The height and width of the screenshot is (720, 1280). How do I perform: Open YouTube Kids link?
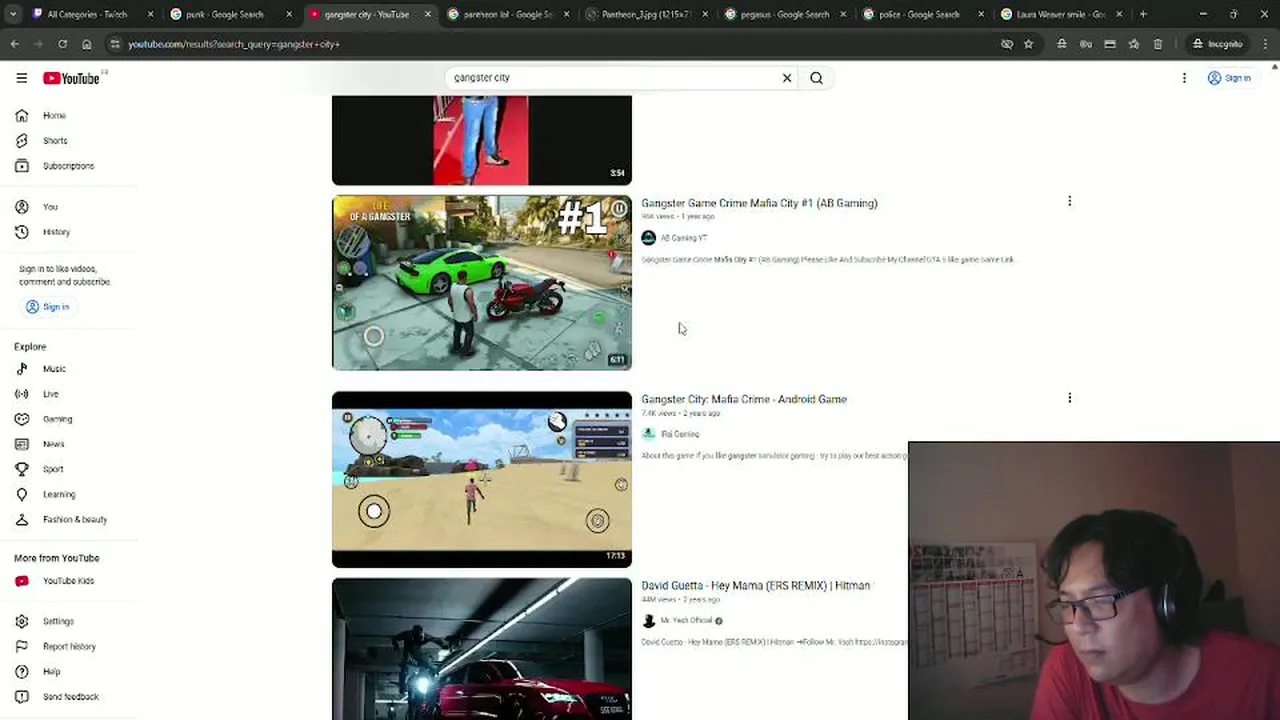point(69,581)
